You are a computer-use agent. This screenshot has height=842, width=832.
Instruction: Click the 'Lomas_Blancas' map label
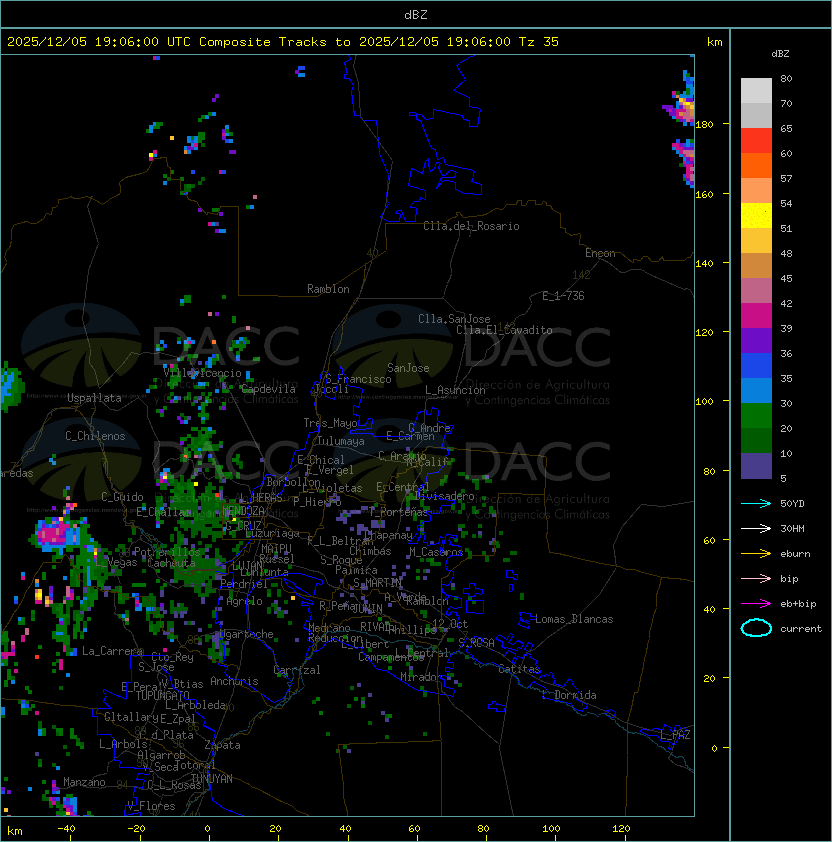[574, 619]
